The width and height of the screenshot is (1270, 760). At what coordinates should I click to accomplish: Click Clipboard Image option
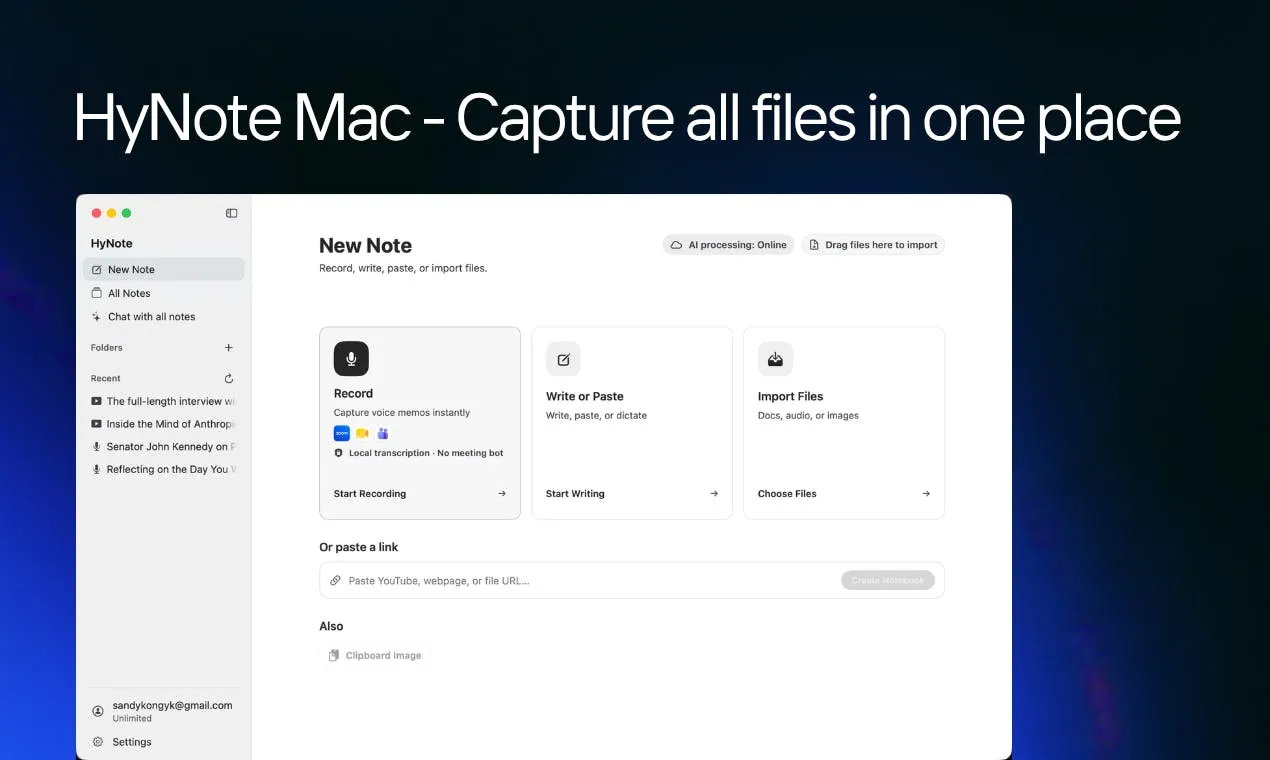pos(375,655)
